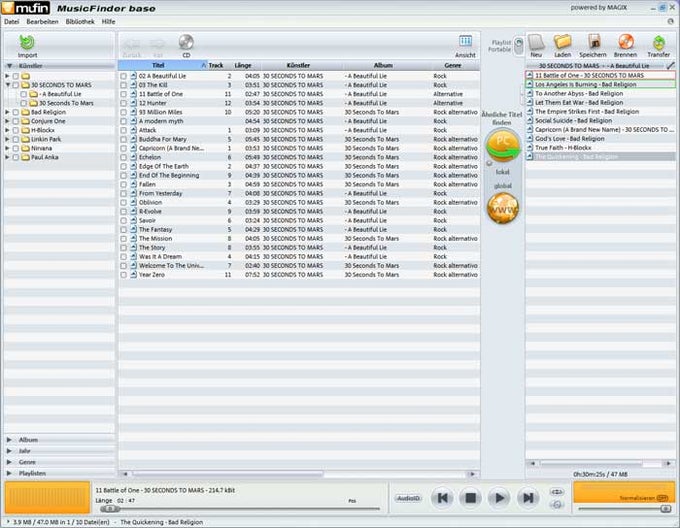Expand the Genre section

(9, 462)
